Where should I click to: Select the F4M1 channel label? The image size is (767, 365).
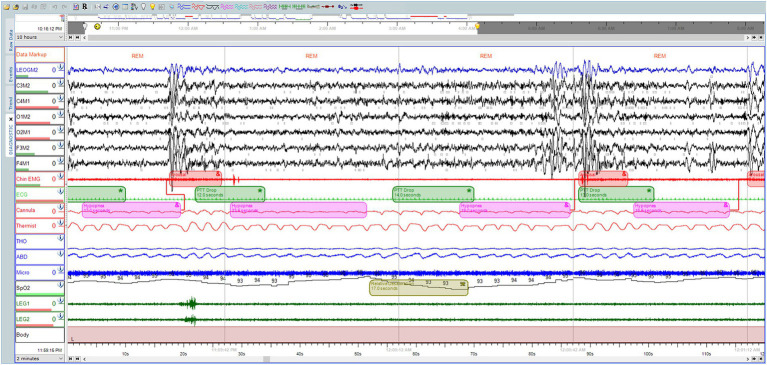click(x=23, y=163)
